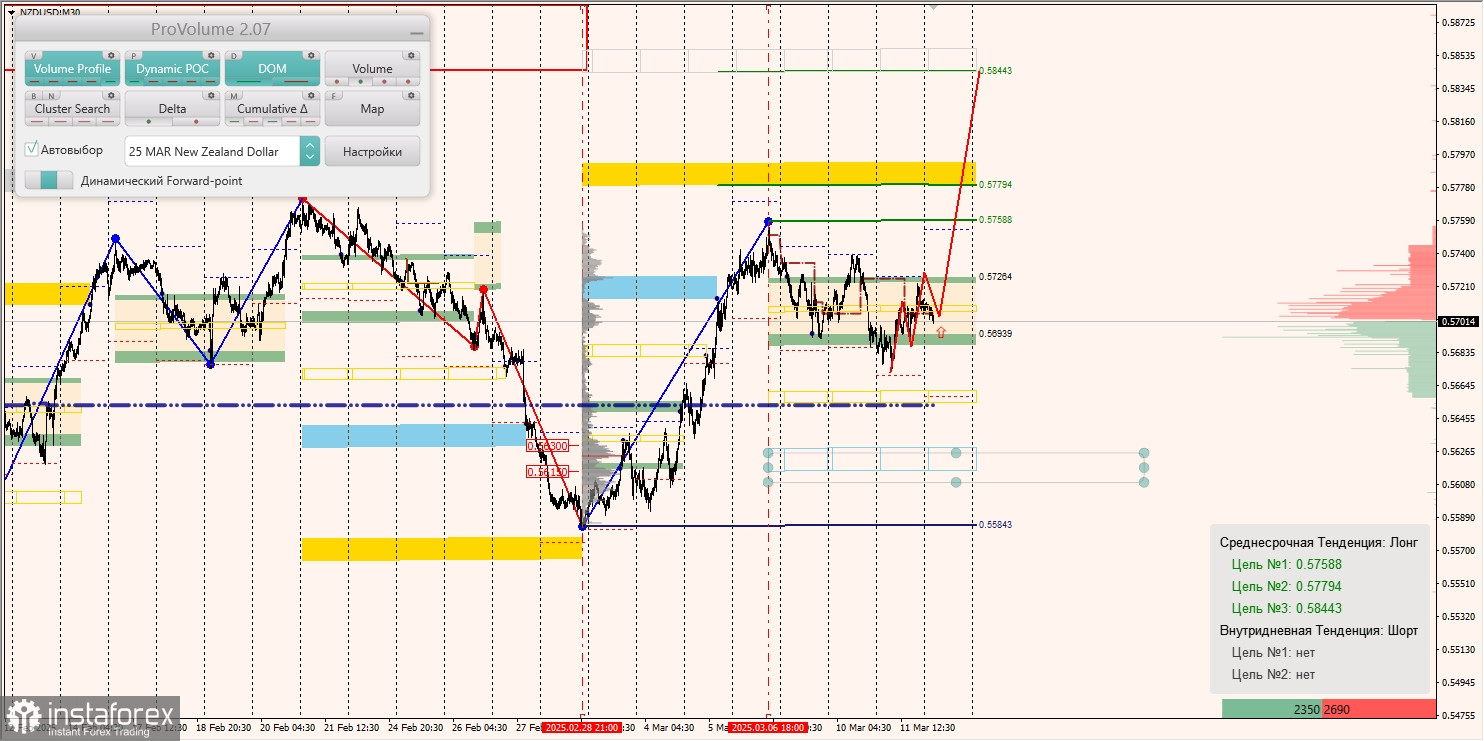Click Среднесрочная Тенденция: Лонг heading
This screenshot has width=1484, height=741.
point(1318,542)
